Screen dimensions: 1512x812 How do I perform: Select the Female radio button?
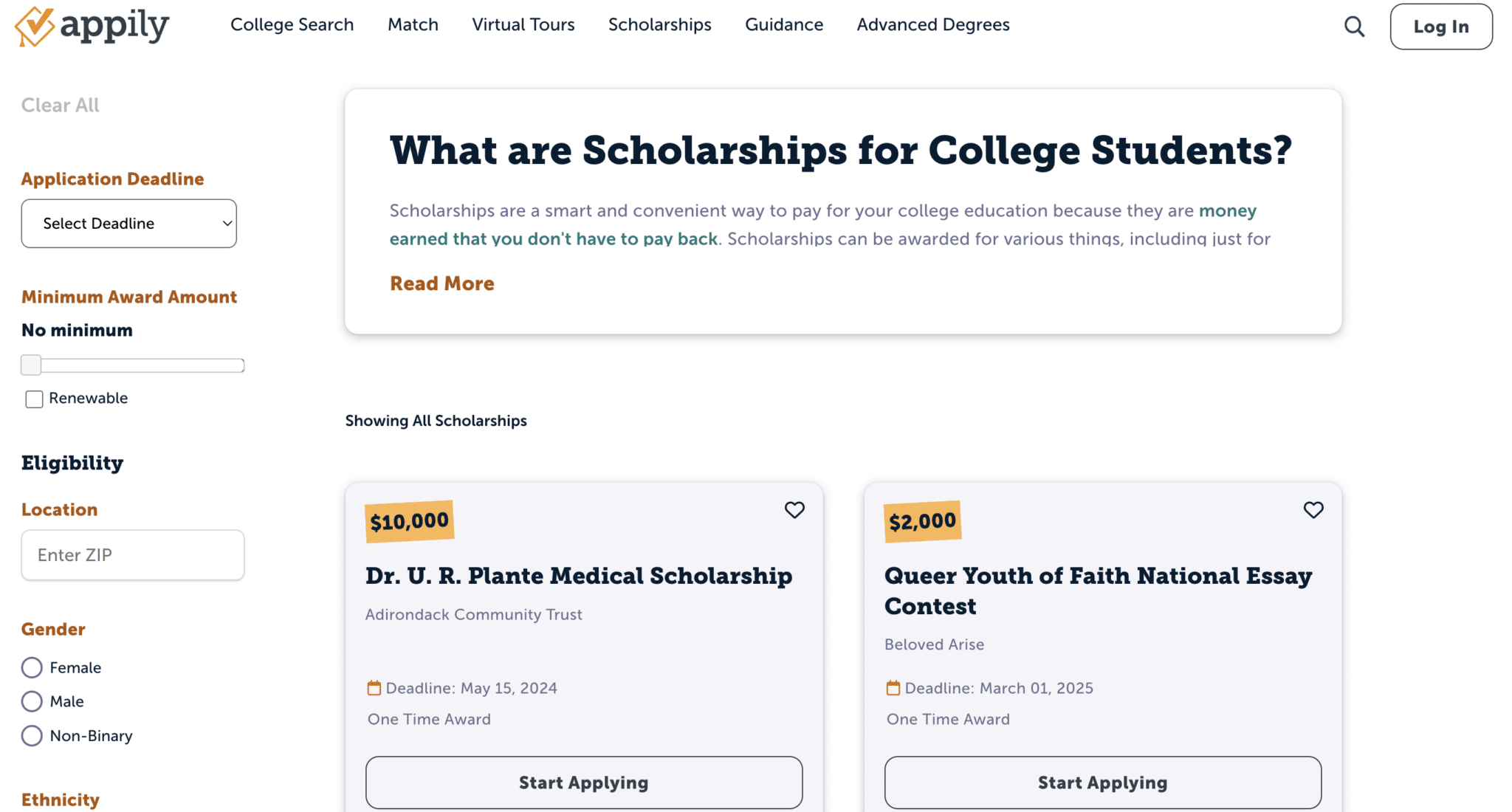point(32,667)
